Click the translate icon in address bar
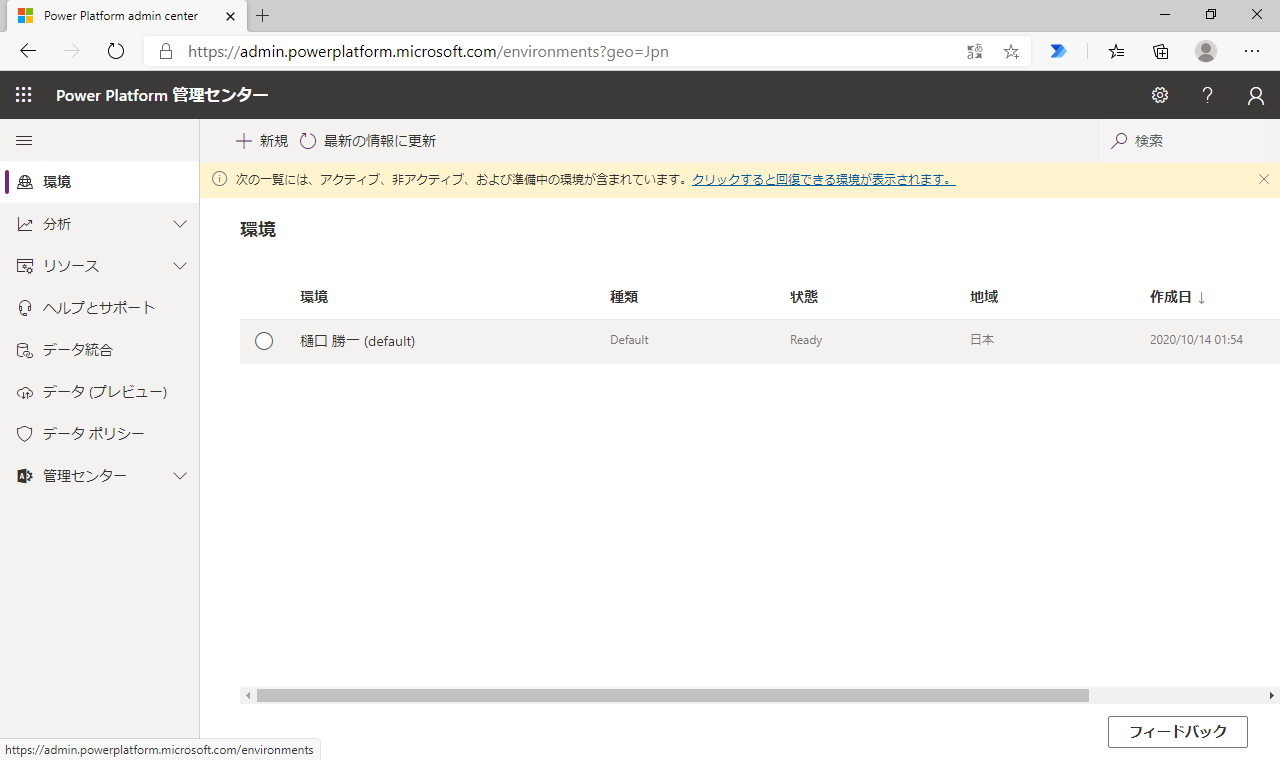 (x=975, y=51)
